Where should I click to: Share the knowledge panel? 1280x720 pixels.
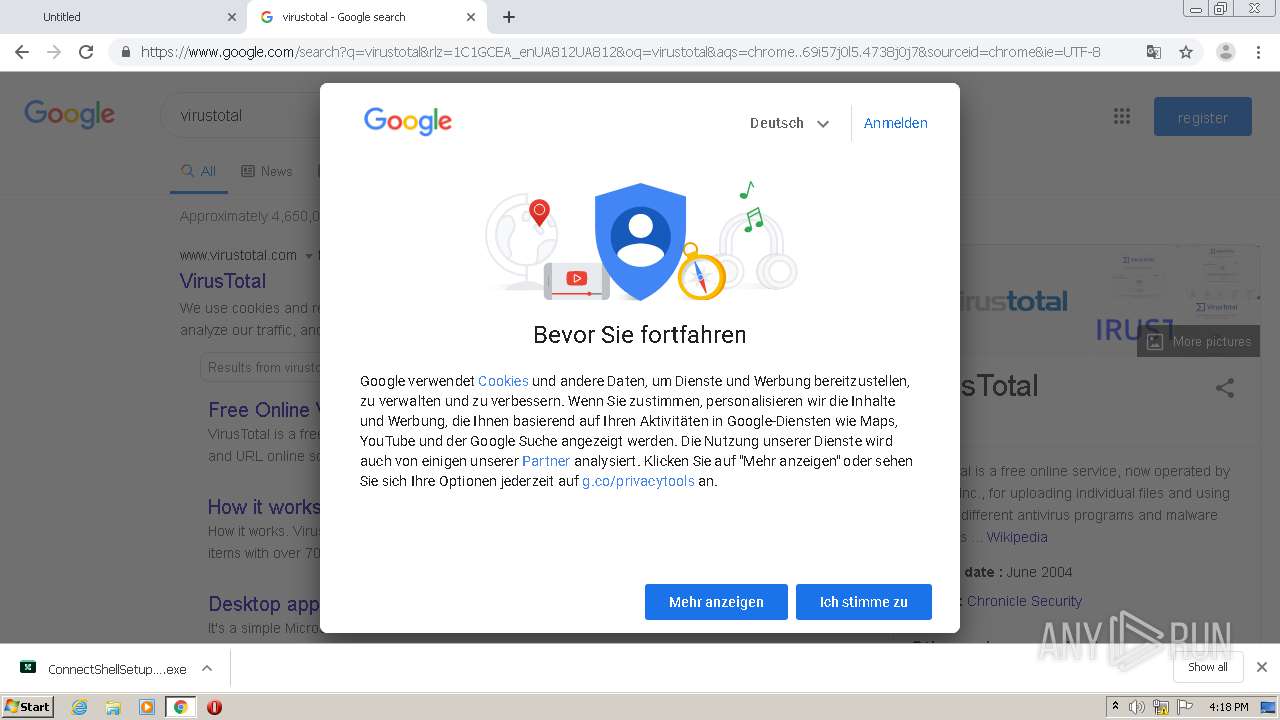(x=1225, y=388)
